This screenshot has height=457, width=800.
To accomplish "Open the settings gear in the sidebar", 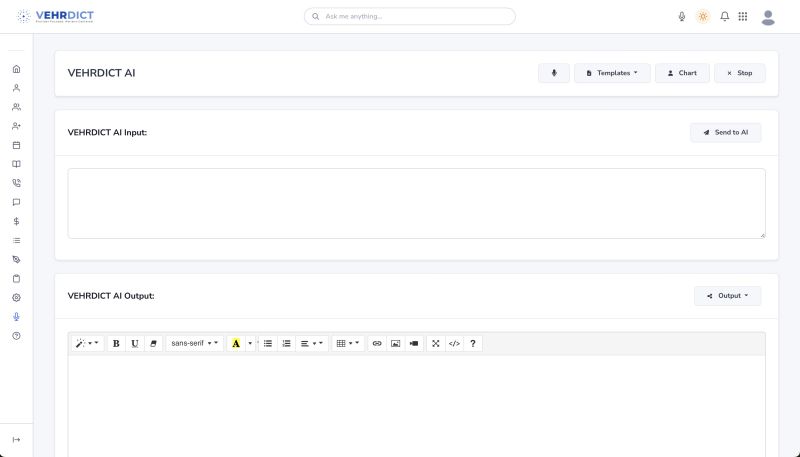I will pyautogui.click(x=16, y=297).
